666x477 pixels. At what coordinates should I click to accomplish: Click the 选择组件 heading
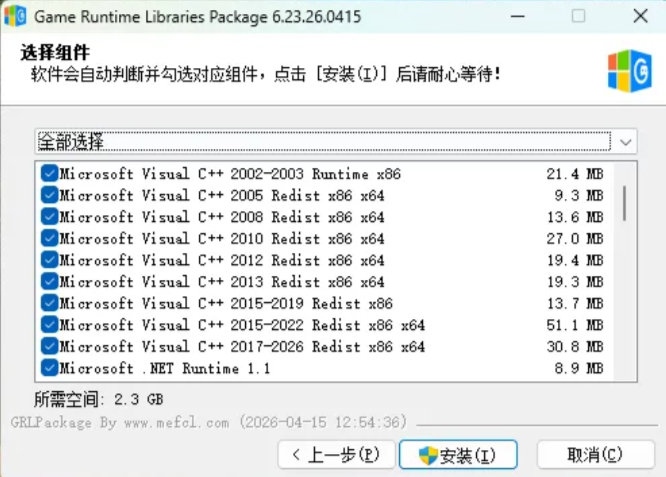point(55,53)
